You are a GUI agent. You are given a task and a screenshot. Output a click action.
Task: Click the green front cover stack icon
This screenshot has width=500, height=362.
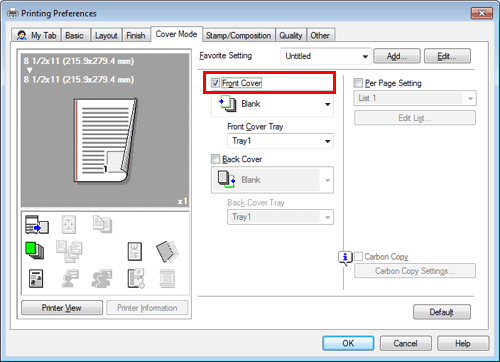pos(34,250)
